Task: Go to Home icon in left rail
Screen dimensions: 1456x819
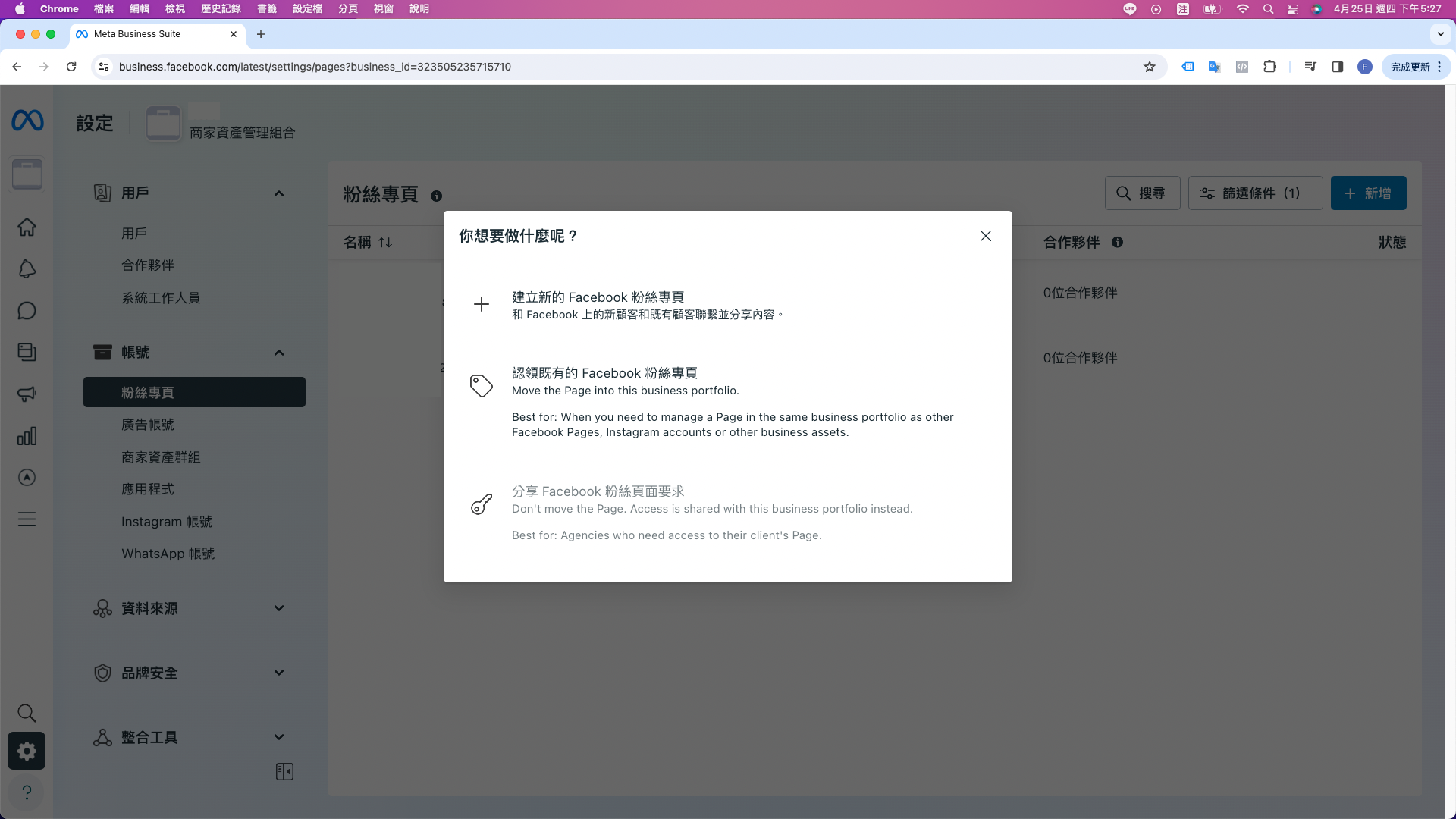Action: click(27, 227)
